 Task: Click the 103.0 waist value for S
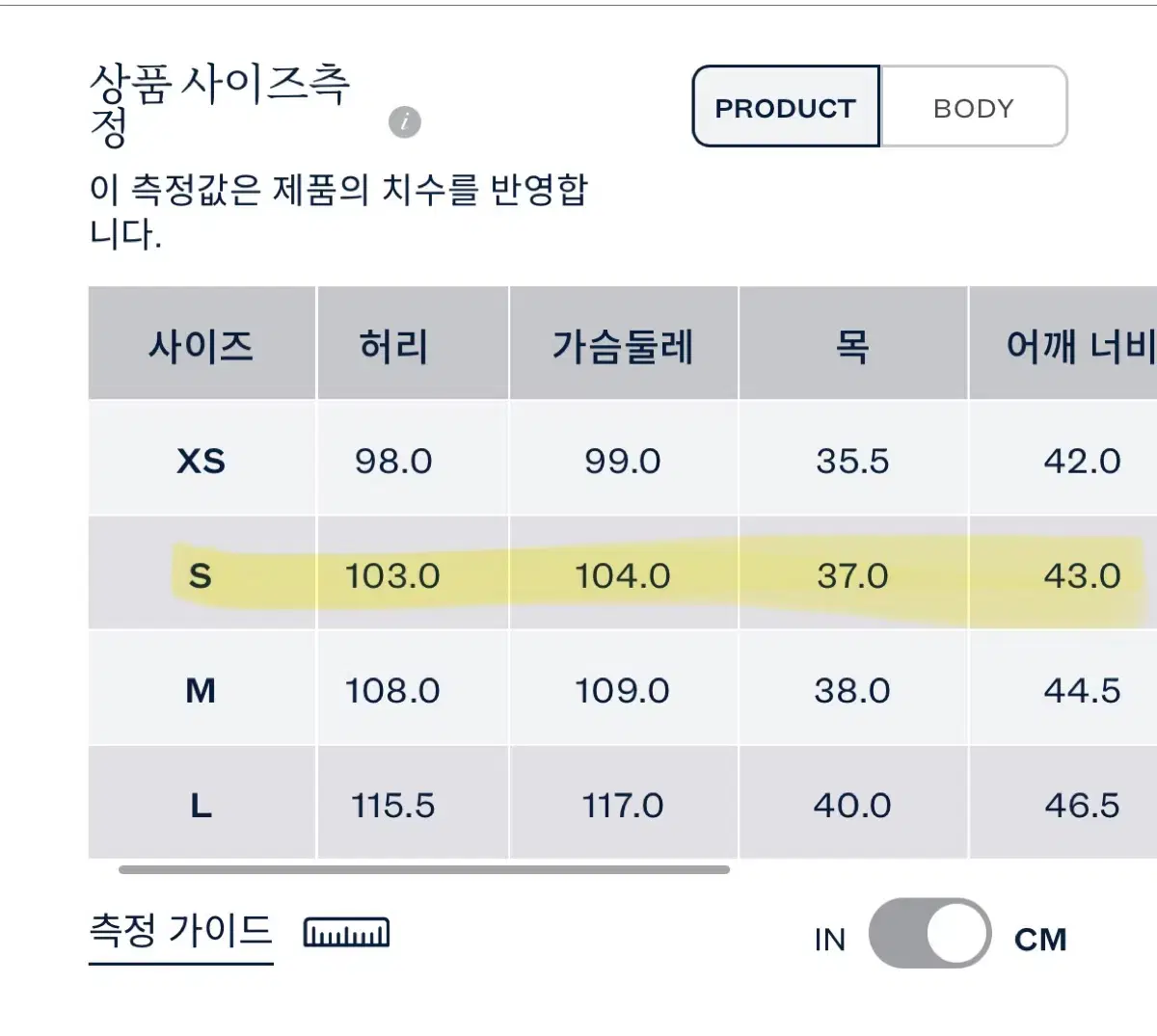pos(392,575)
